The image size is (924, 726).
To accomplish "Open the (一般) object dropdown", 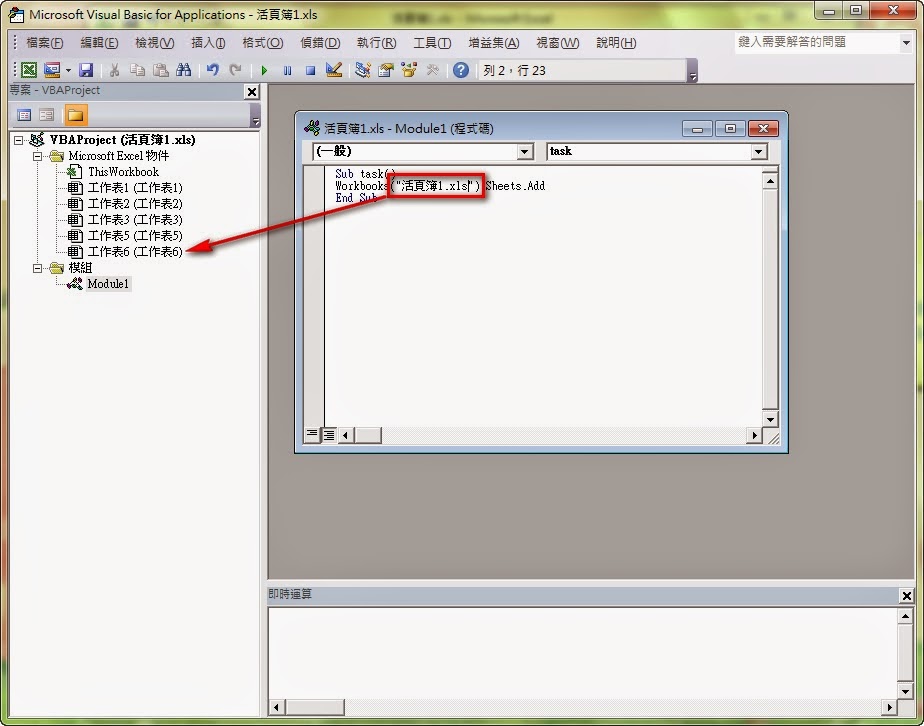I will click(524, 152).
